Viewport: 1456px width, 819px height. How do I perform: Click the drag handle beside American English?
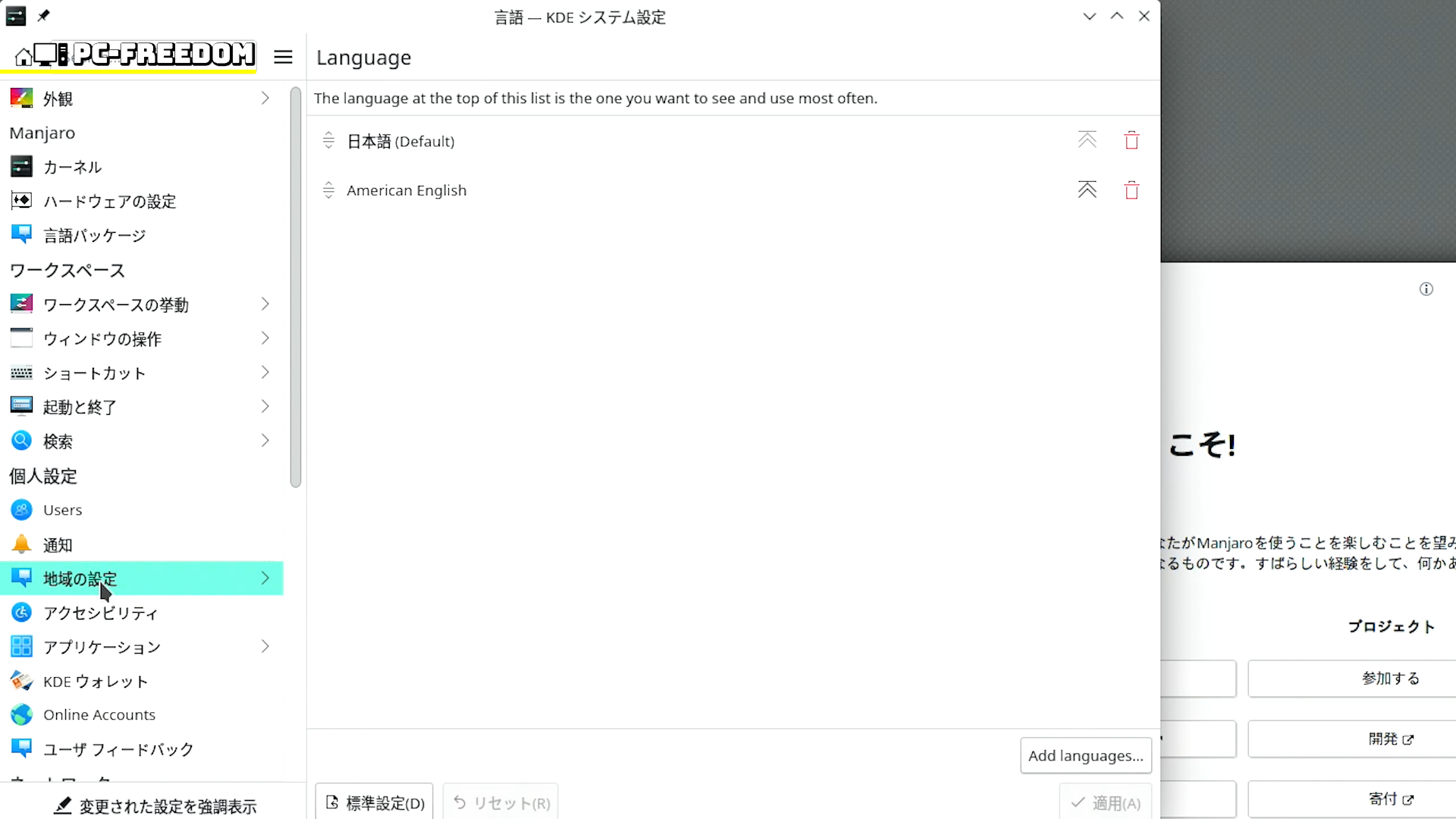[328, 190]
